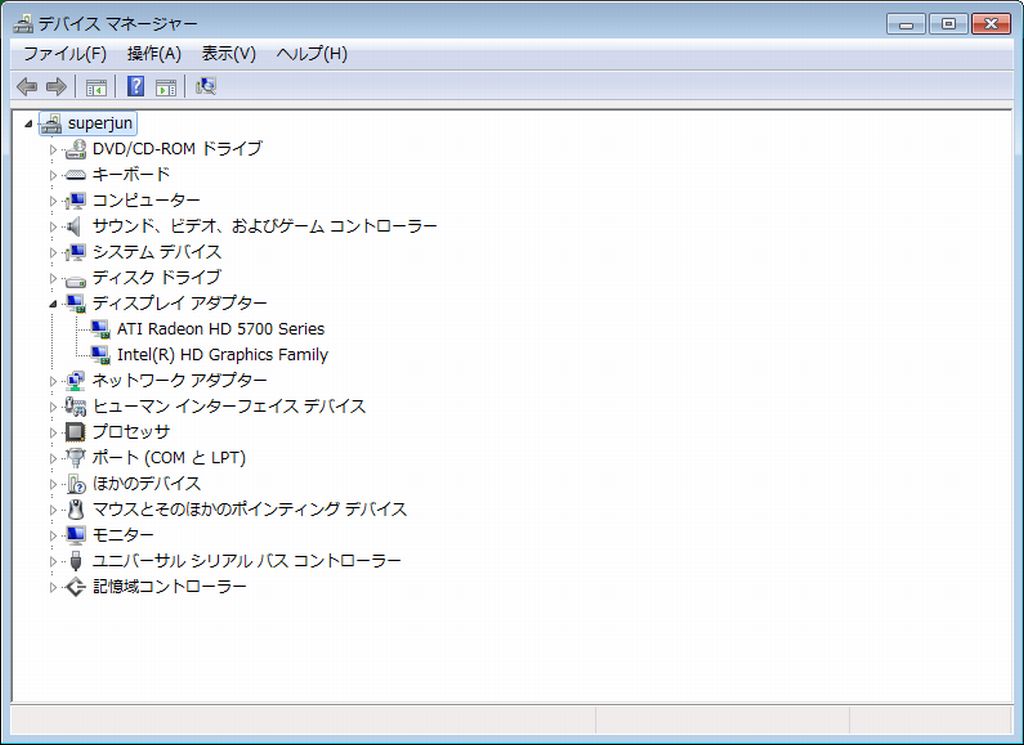The width and height of the screenshot is (1024, 745).
Task: Click the ATI Radeon HD 5700 adapter icon
Action: pyautogui.click(x=101, y=329)
